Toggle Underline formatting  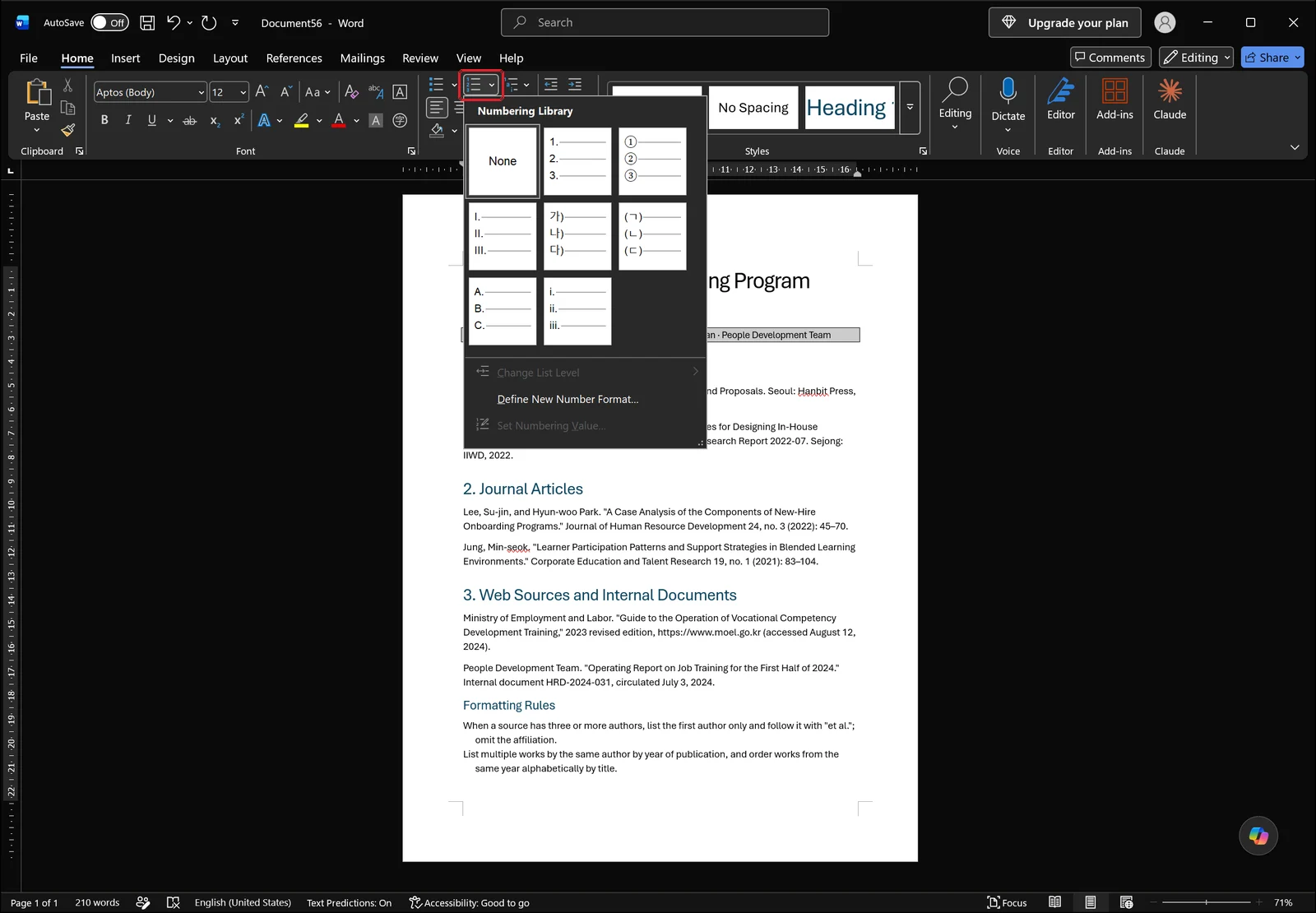[x=151, y=120]
